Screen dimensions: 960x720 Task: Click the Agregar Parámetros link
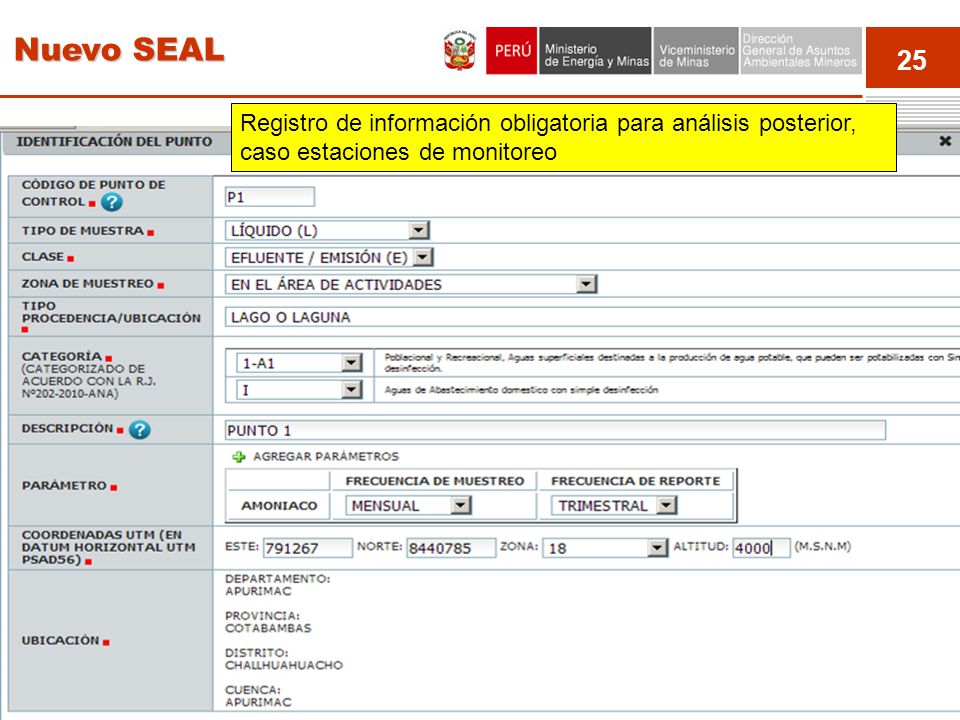(326, 457)
